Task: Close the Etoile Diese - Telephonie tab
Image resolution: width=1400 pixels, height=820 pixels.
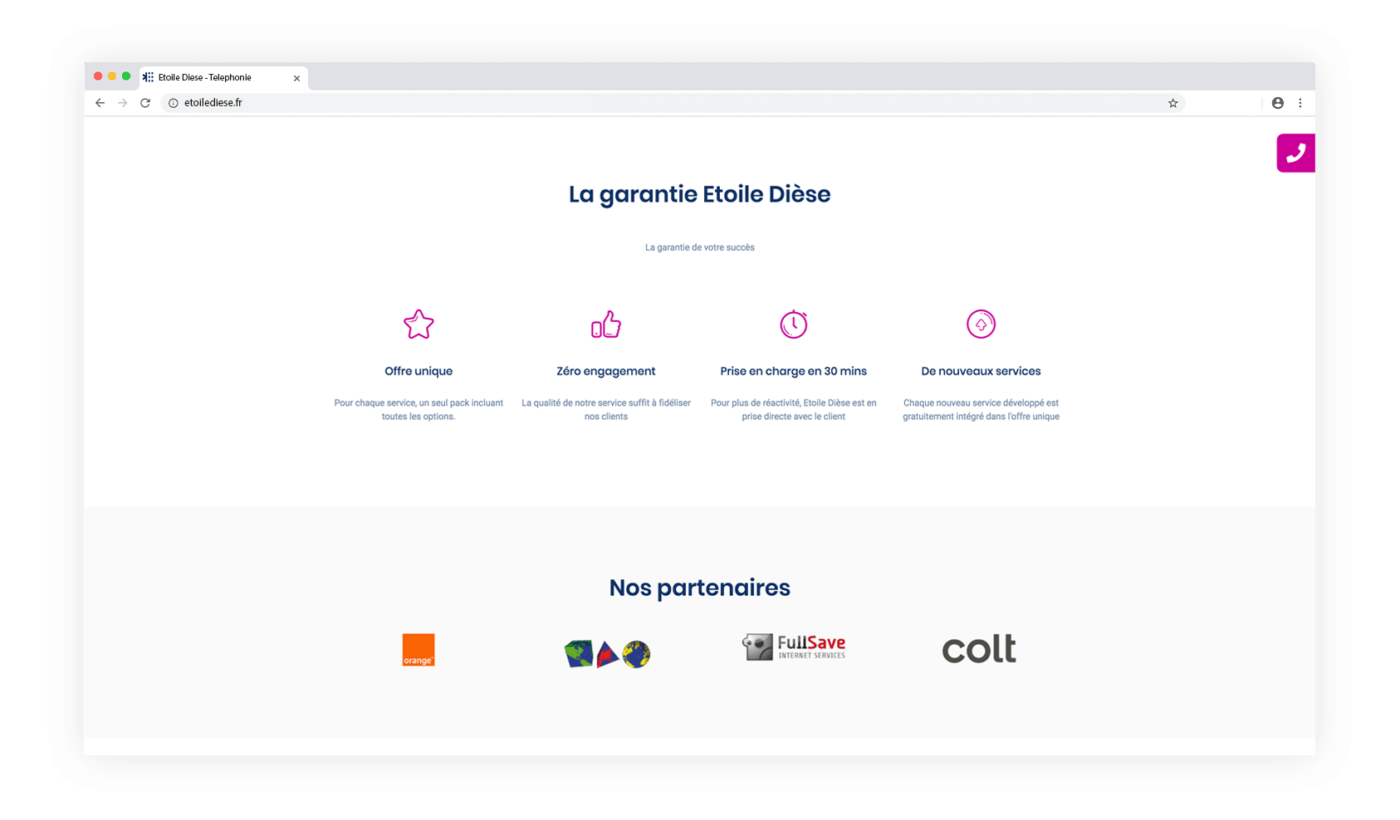Action: coord(296,78)
